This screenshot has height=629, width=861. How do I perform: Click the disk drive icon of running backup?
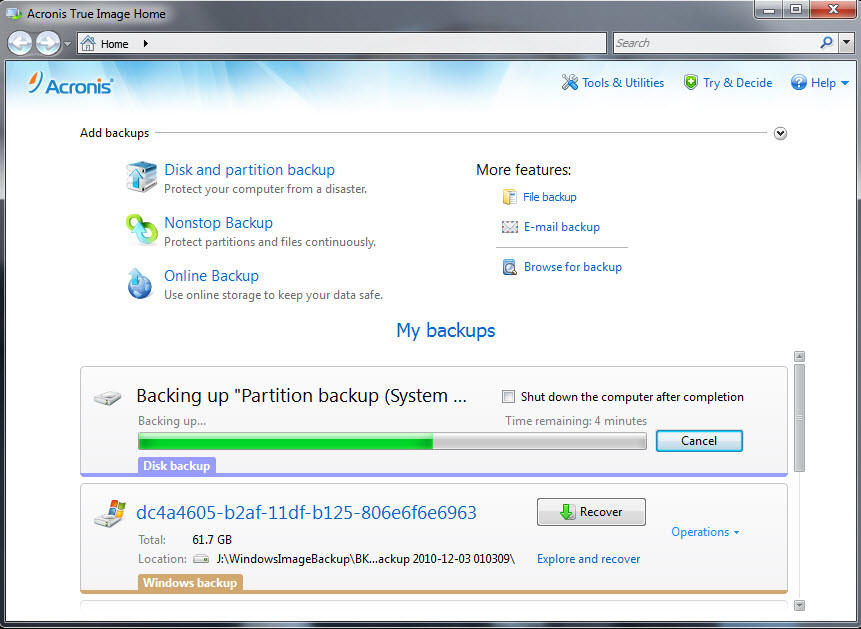click(108, 398)
